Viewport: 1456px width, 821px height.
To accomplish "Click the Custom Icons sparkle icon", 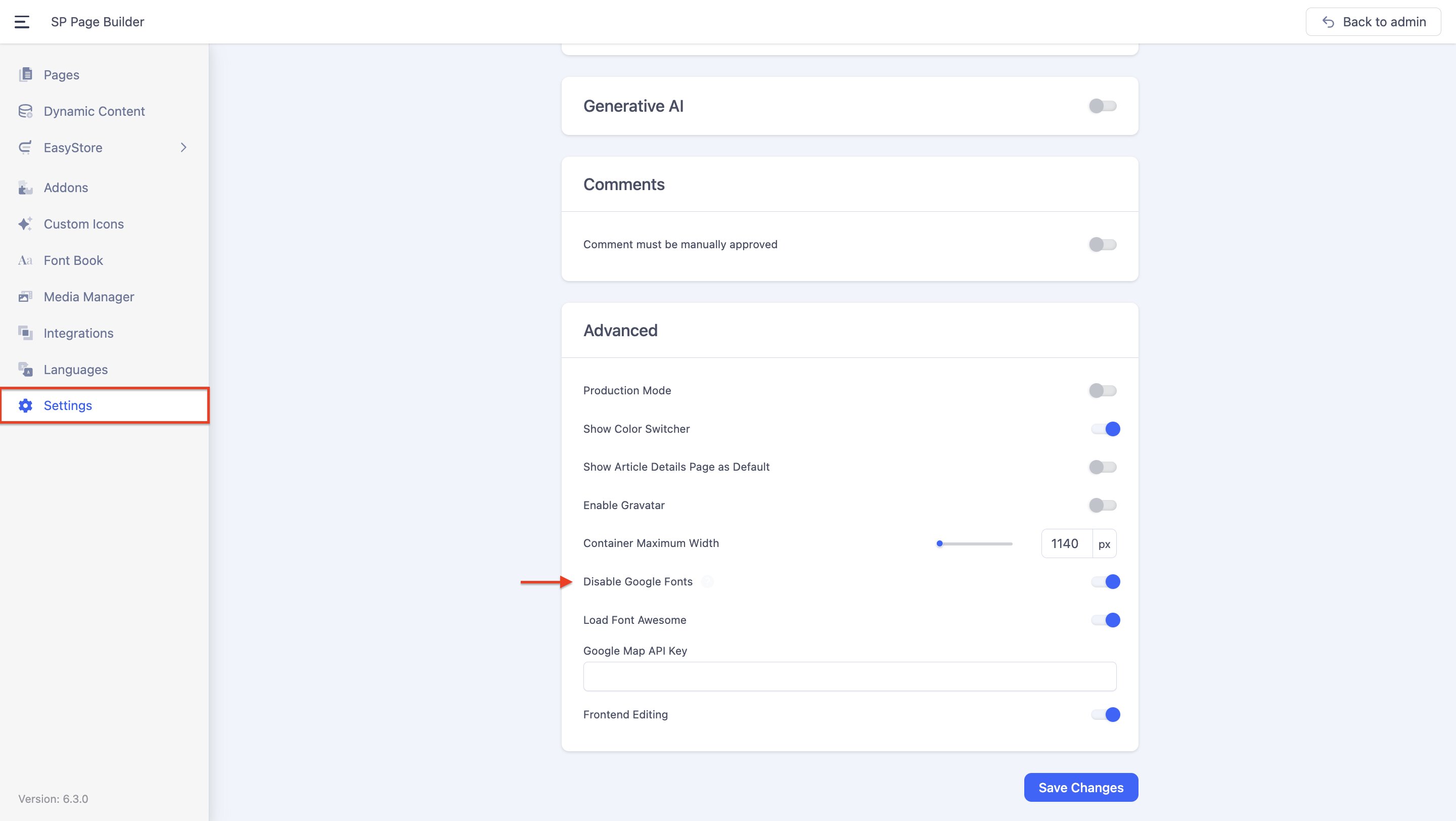I will click(25, 224).
